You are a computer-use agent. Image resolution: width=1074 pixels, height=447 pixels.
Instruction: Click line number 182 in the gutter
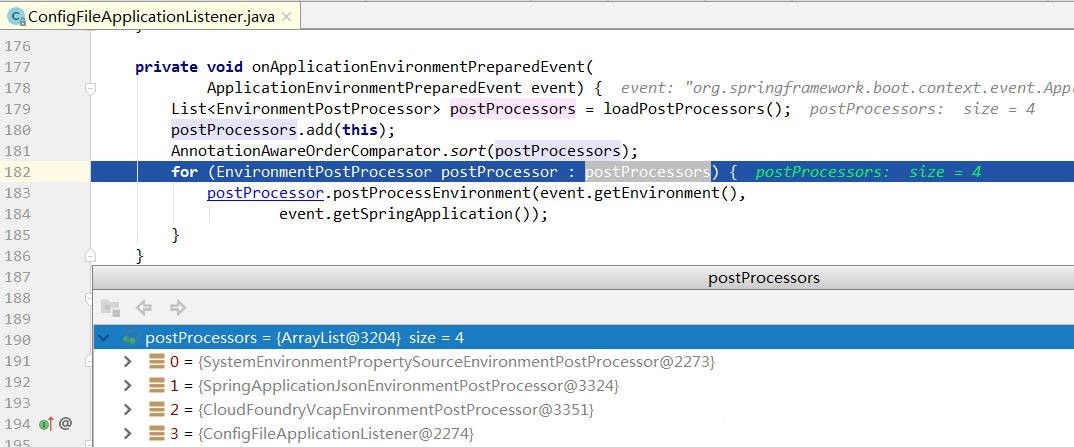pos(18,172)
